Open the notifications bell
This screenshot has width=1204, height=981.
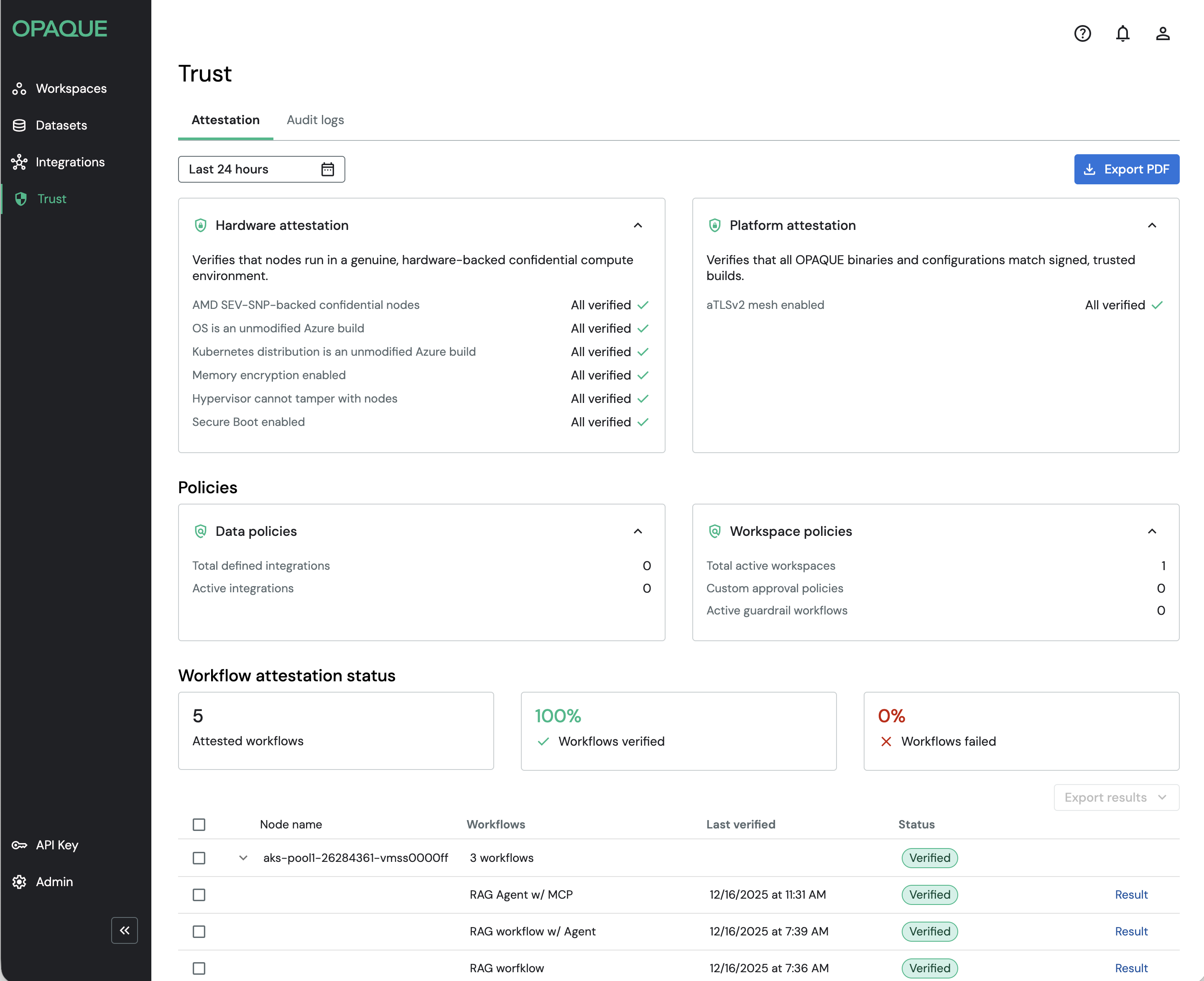[x=1122, y=34]
